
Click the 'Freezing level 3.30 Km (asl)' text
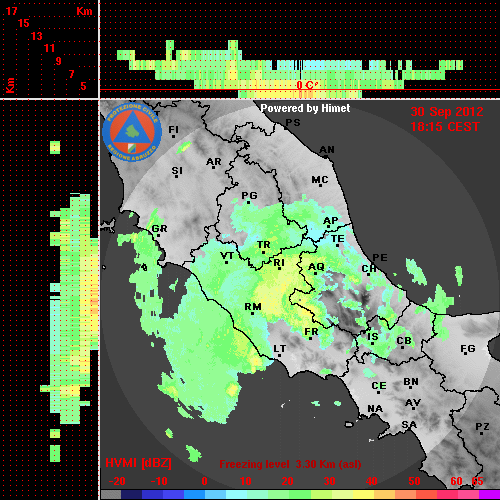pyautogui.click(x=290, y=464)
